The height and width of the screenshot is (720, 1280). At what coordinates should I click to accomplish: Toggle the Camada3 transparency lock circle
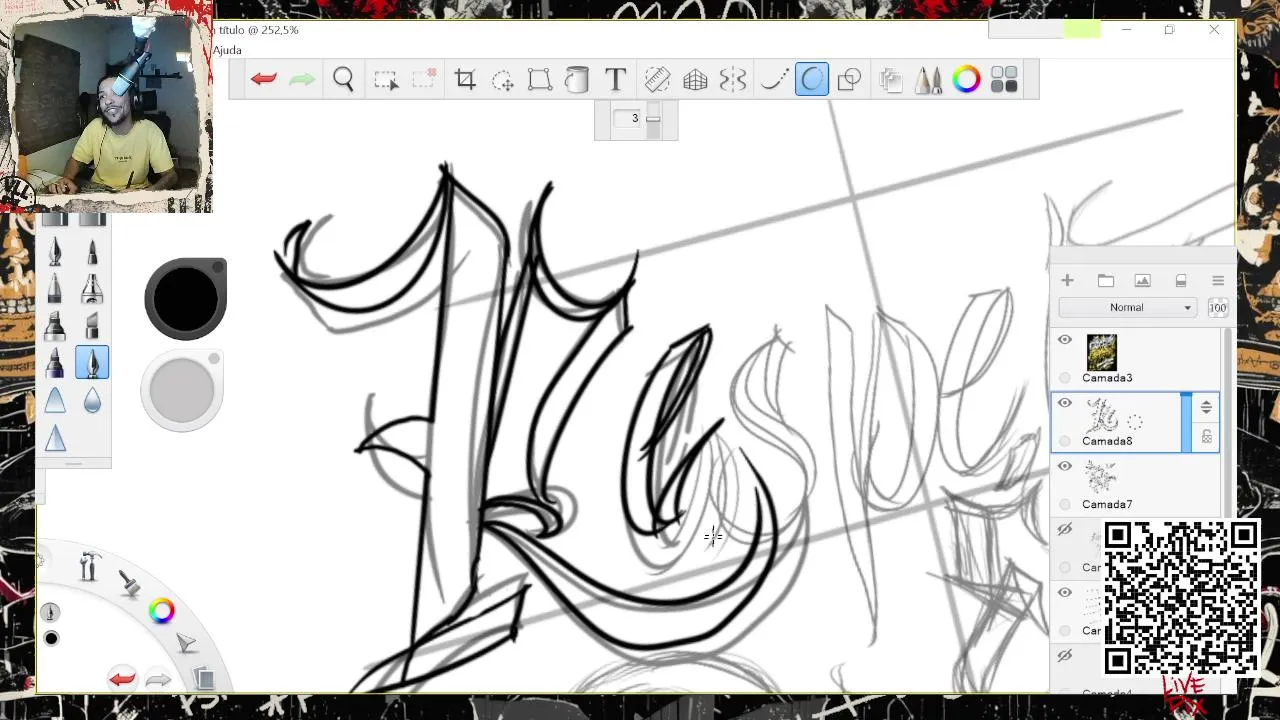[1065, 378]
